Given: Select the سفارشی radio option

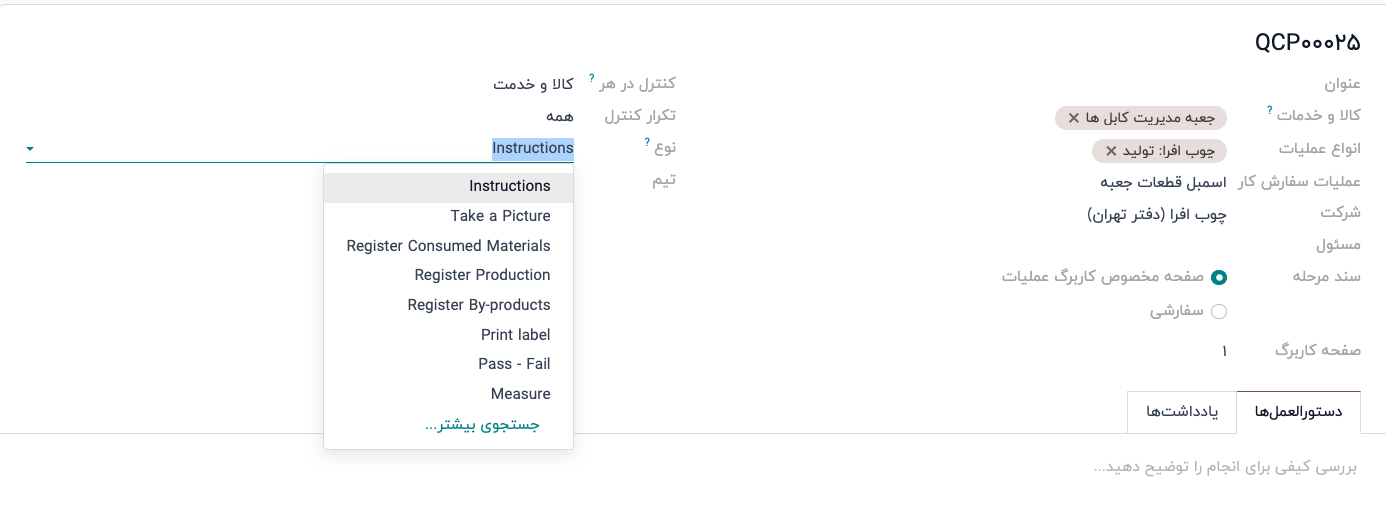Looking at the screenshot, I should [x=1219, y=312].
